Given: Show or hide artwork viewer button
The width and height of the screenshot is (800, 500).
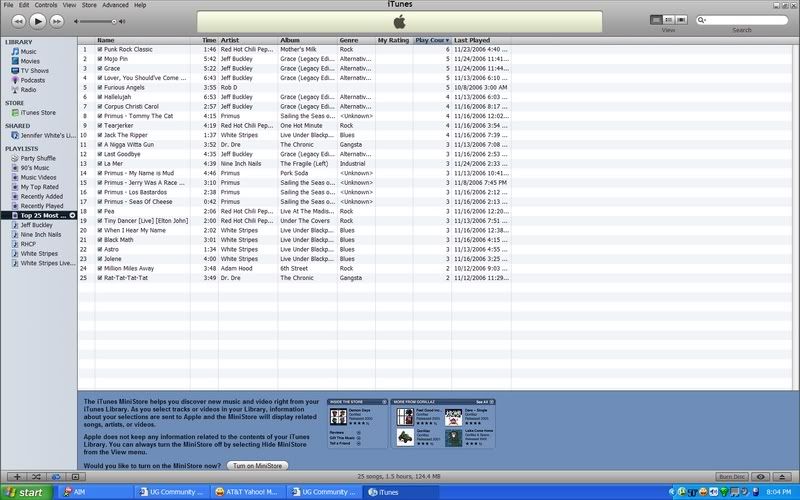Looking at the screenshot, I should click(x=75, y=477).
